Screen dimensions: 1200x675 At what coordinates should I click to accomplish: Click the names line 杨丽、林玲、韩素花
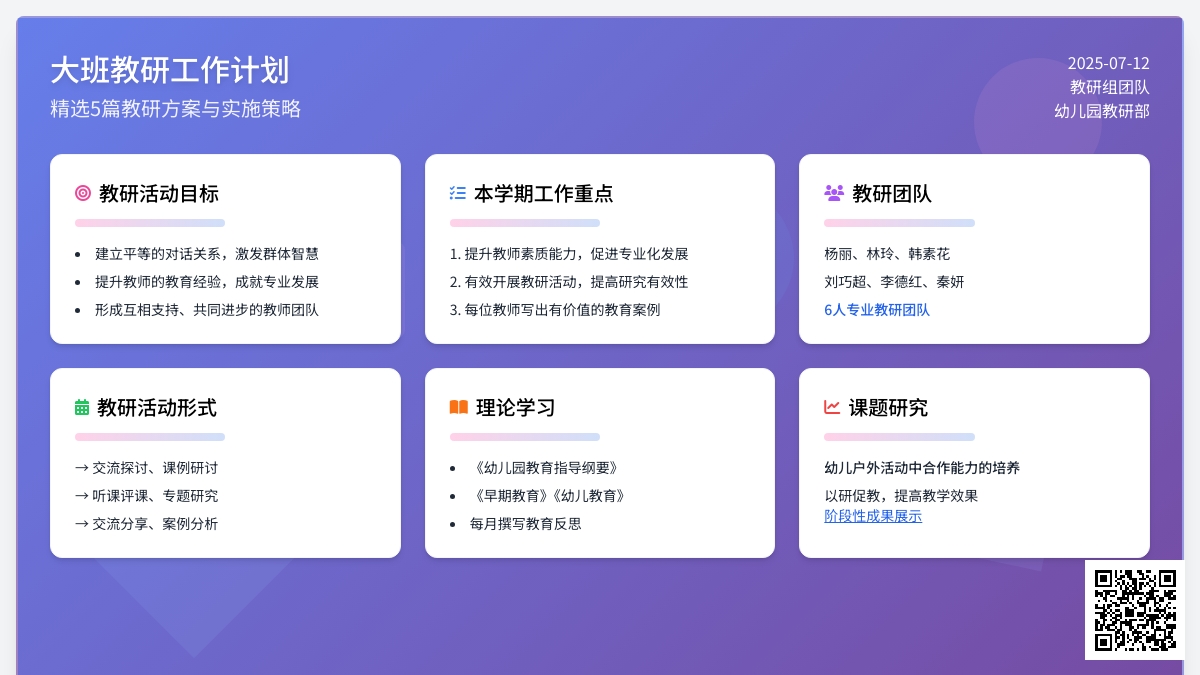tap(887, 254)
